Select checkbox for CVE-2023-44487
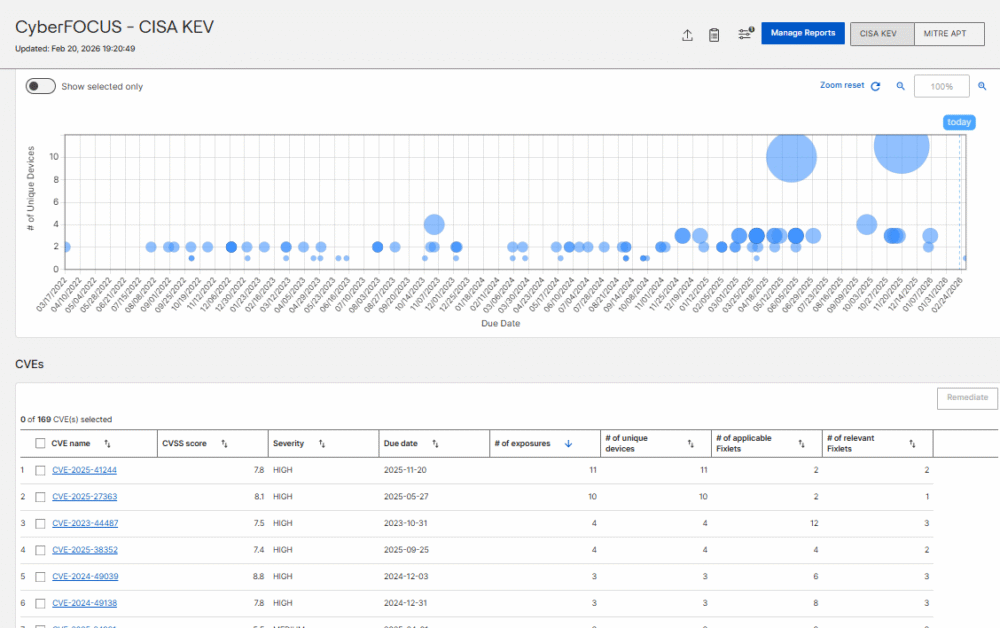 40,523
